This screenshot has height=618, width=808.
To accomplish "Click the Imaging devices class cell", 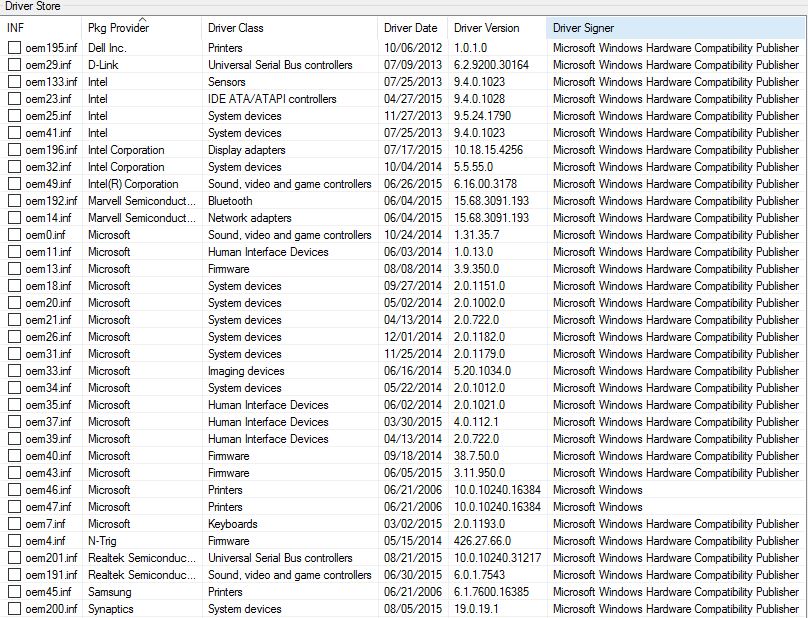I will (246, 371).
